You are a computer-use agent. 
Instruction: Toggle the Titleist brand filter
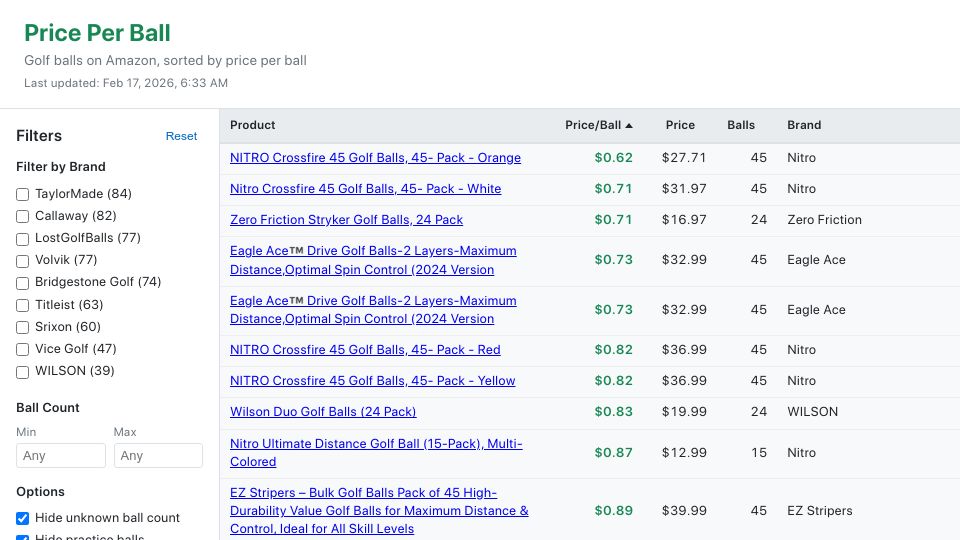[x=23, y=305]
